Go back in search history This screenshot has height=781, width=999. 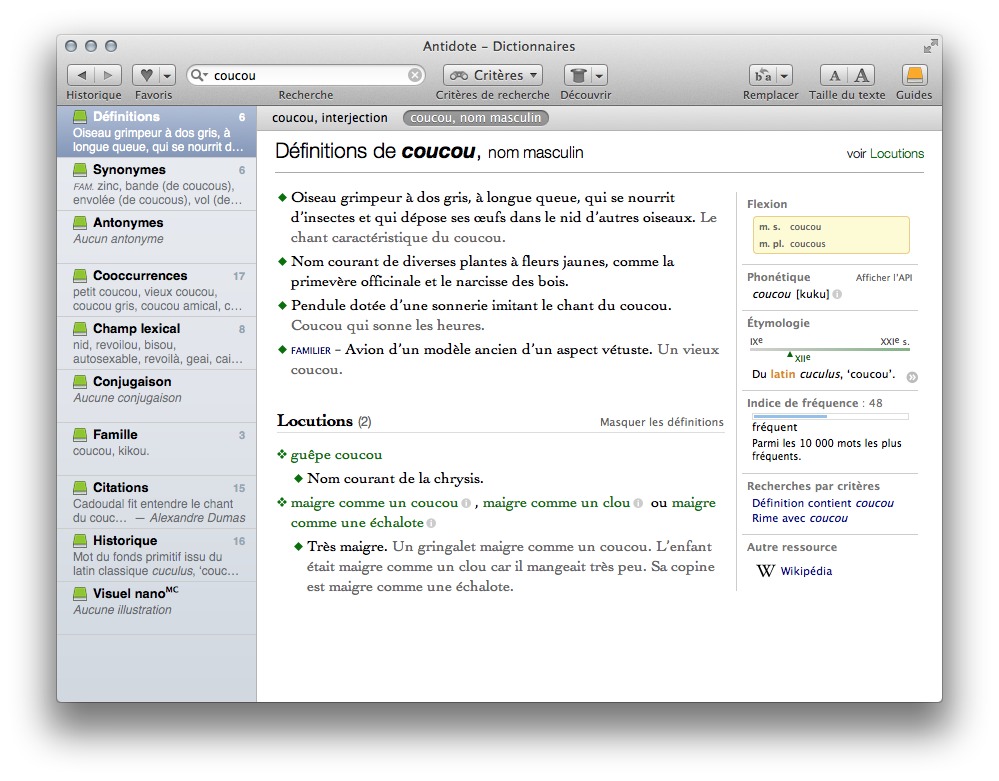(x=81, y=75)
